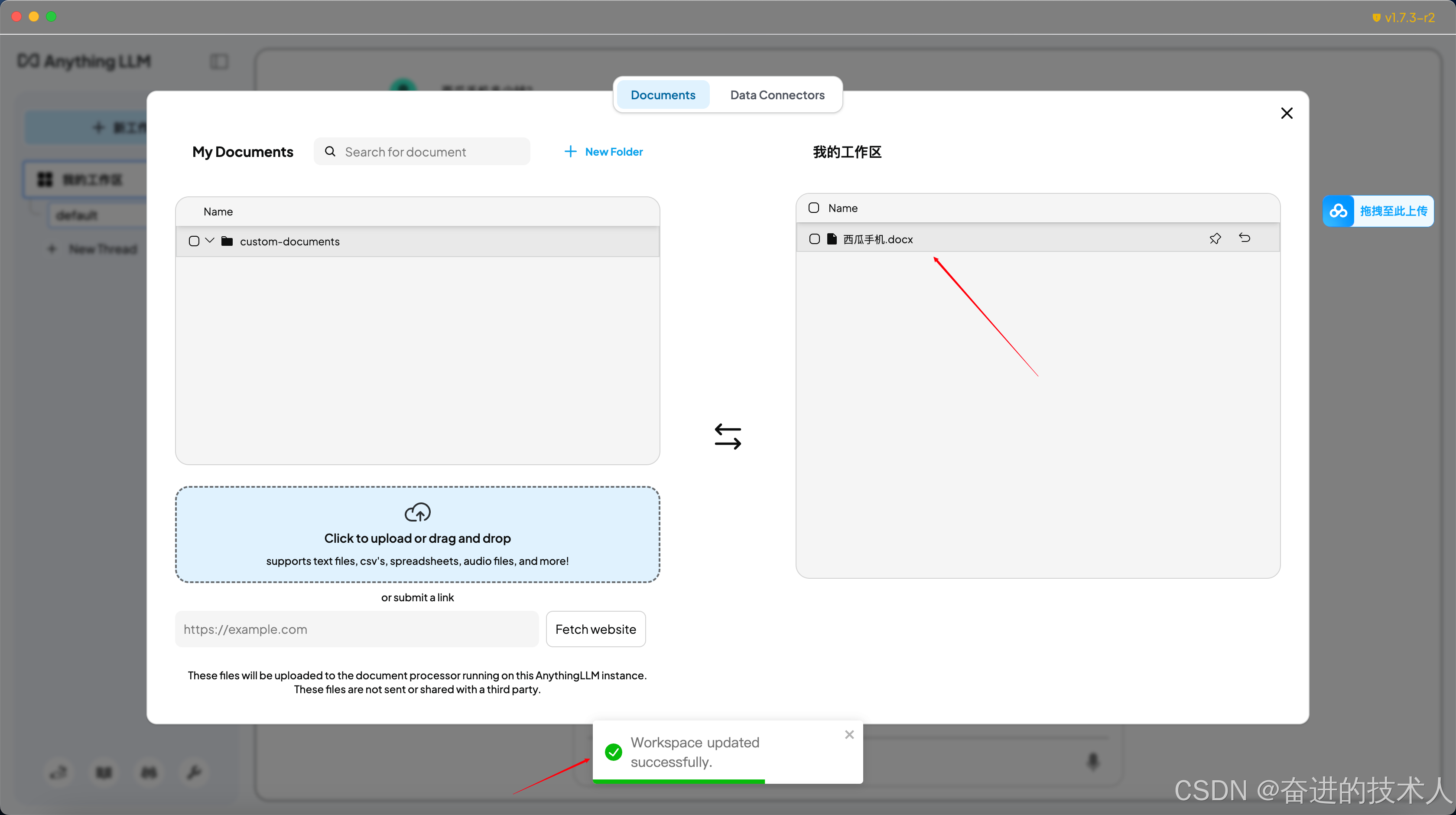Click the third icon in sidebar footer
1456x815 pixels.
(149, 772)
